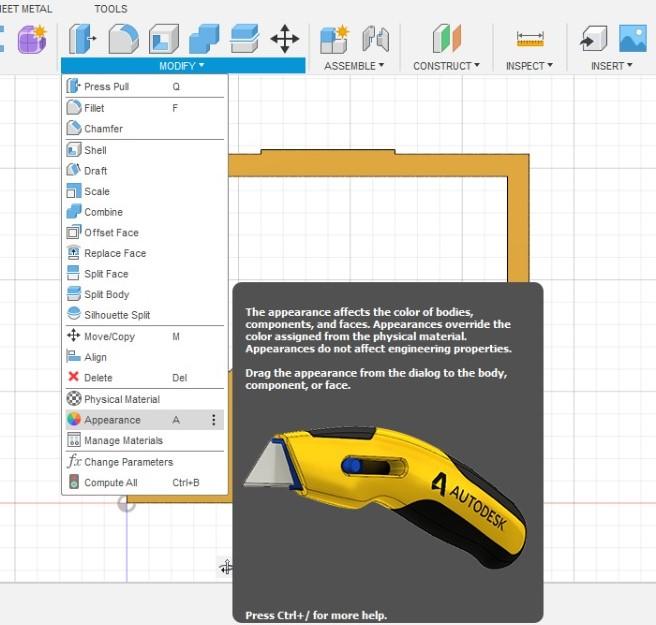Viewport: 656px width, 625px height.
Task: Choose Compute All menu entry
Action: point(144,482)
